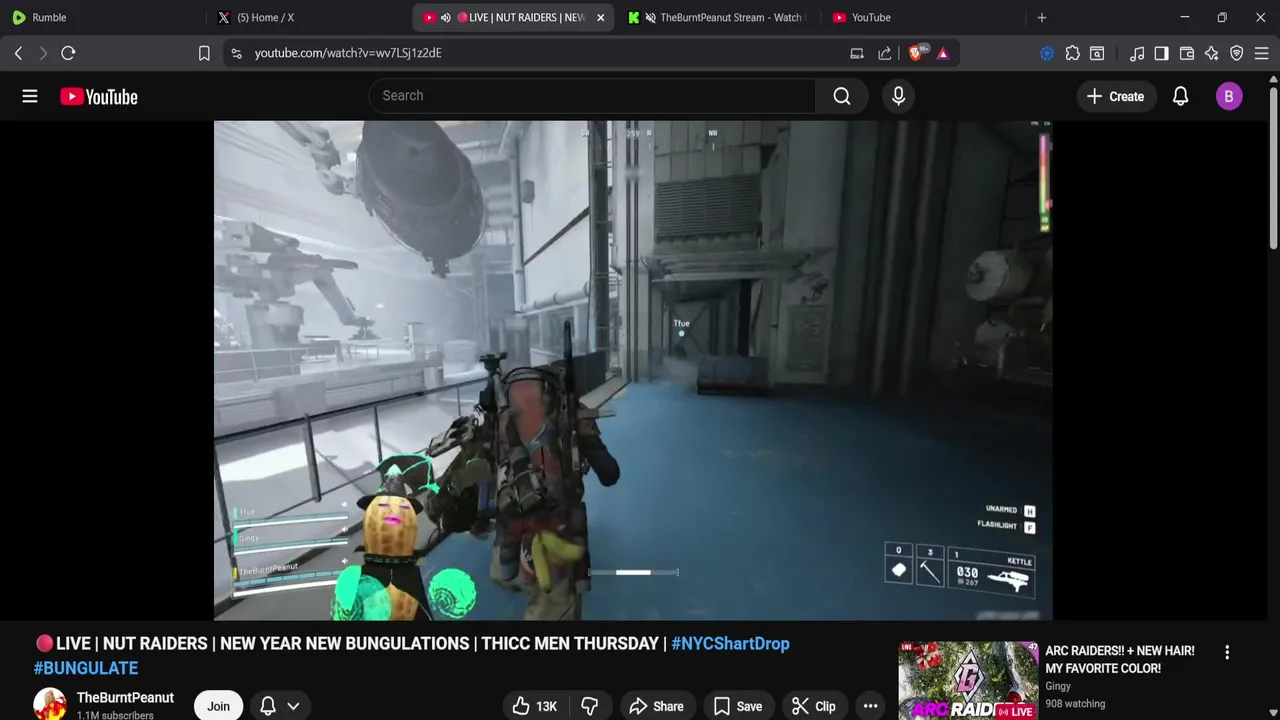
Task: Open the #NYCShartDrop hashtag link
Action: pos(730,644)
